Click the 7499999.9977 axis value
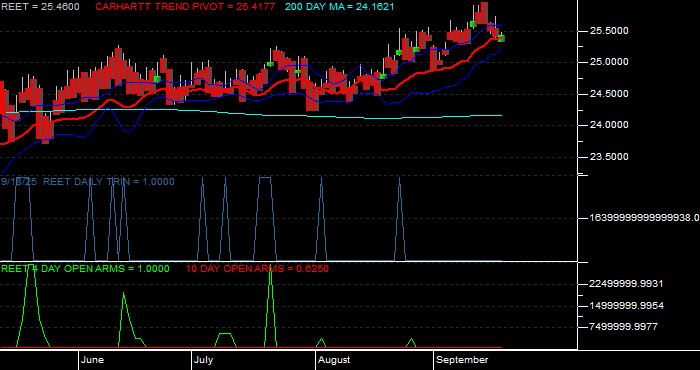 [624, 327]
